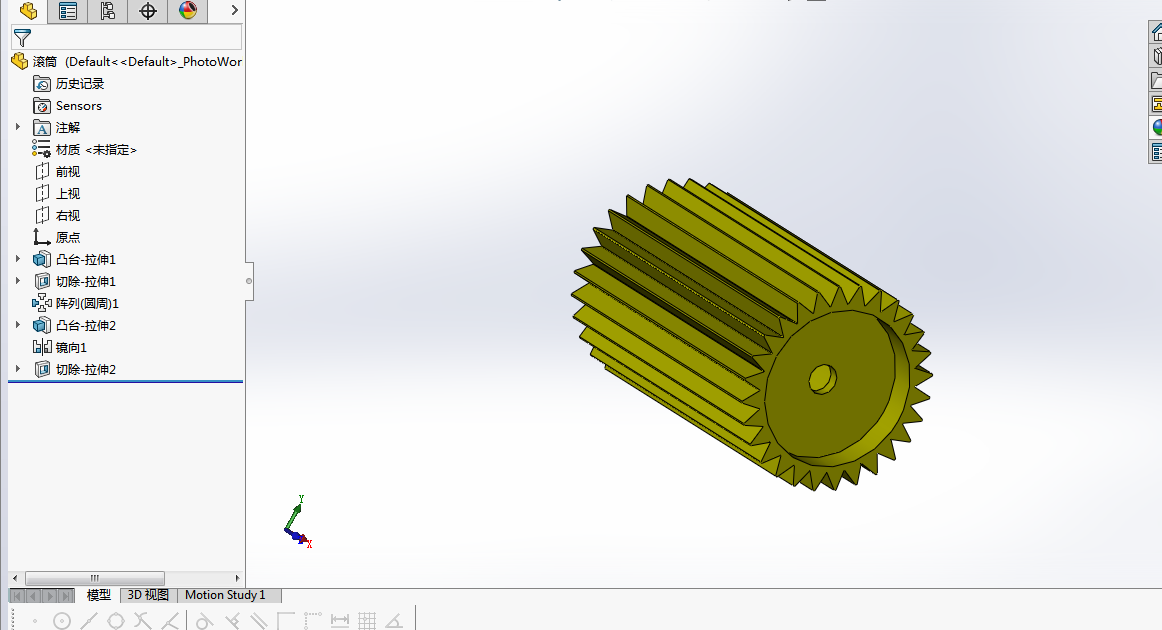Select the 历史记录 history folder
Image resolution: width=1162 pixels, height=630 pixels.
(x=69, y=84)
